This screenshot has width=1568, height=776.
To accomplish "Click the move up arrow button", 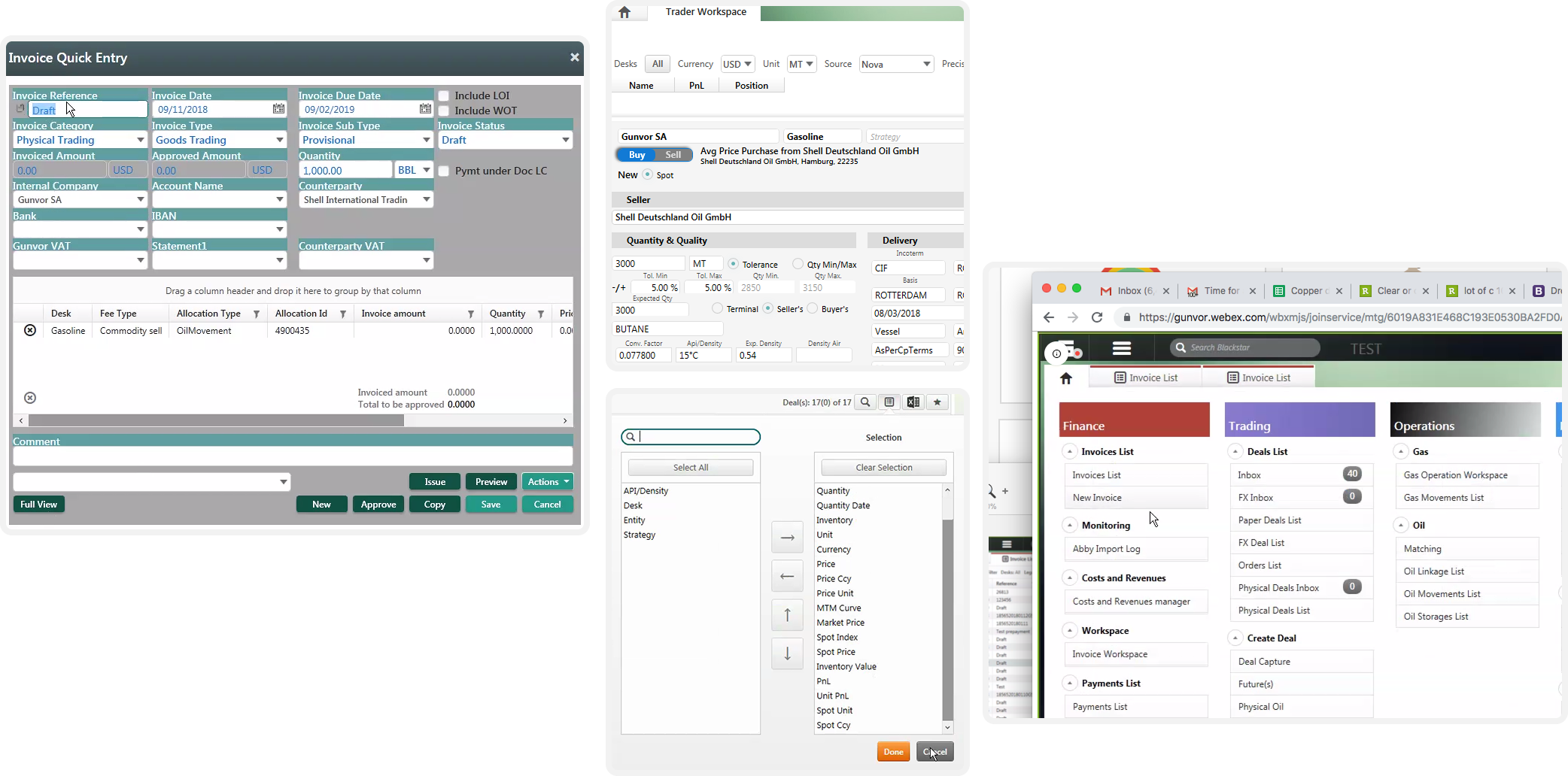I will point(787,615).
